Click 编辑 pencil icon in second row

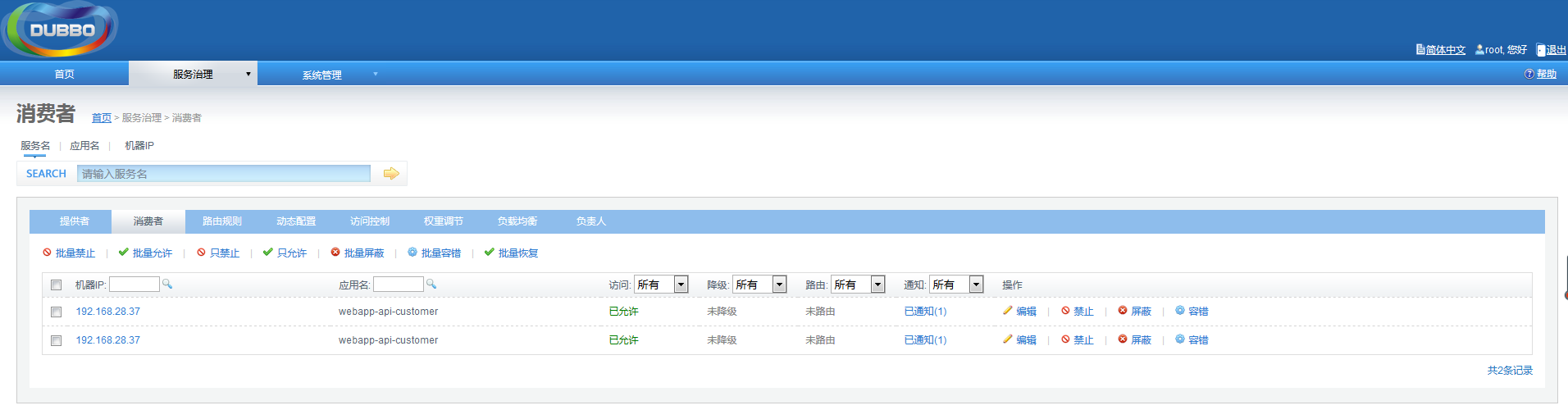click(1007, 339)
